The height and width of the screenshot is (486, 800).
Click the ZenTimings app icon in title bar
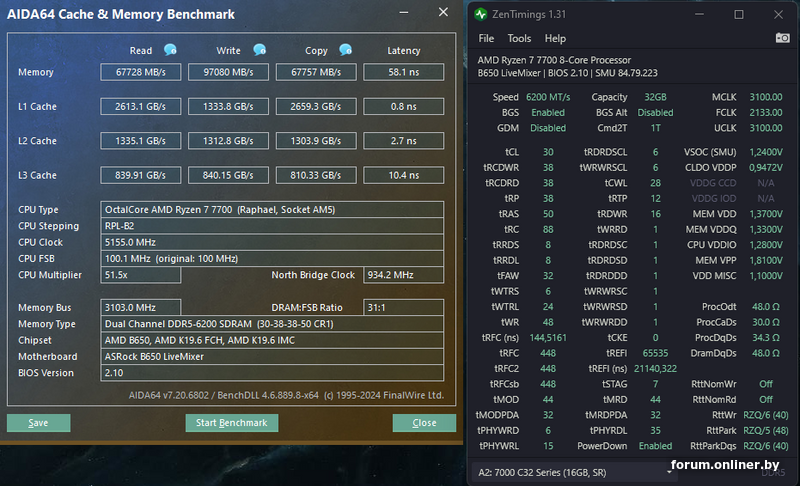point(482,14)
